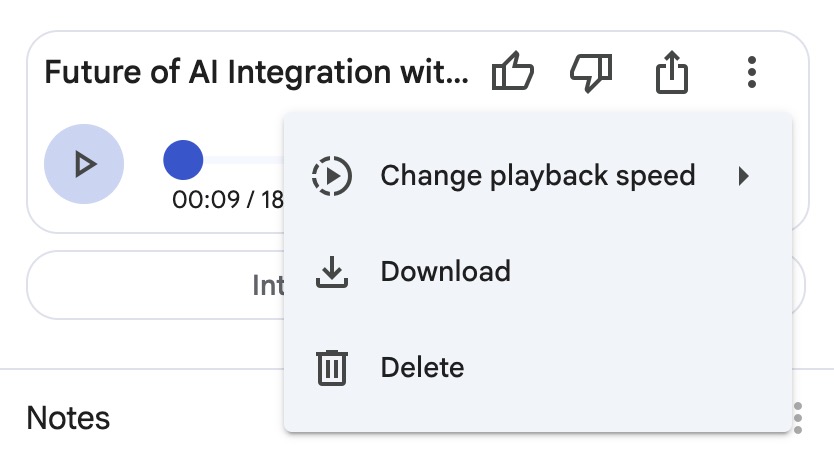Image resolution: width=834 pixels, height=474 pixels.
Task: Click the three-dot menu beside the share icon
Action: [752, 73]
